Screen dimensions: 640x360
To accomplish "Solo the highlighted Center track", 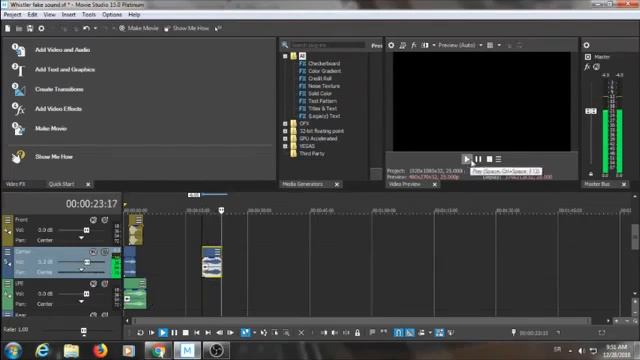I will pos(105,252).
